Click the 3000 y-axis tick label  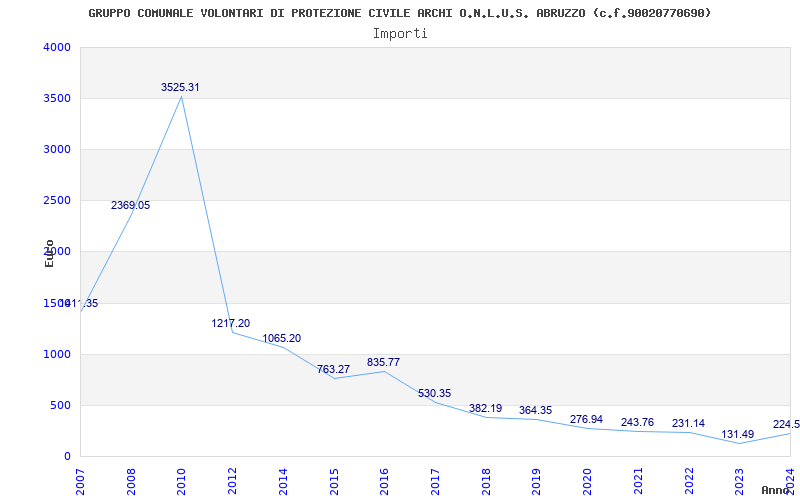(58, 149)
